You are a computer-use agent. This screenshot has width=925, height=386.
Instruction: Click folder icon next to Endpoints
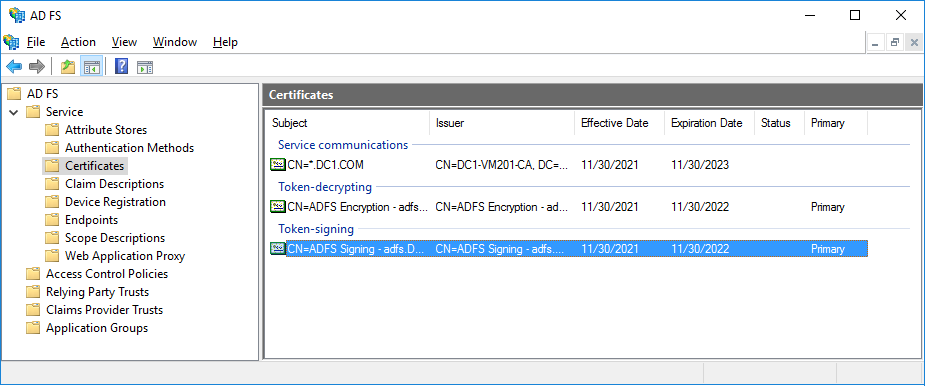click(x=53, y=220)
